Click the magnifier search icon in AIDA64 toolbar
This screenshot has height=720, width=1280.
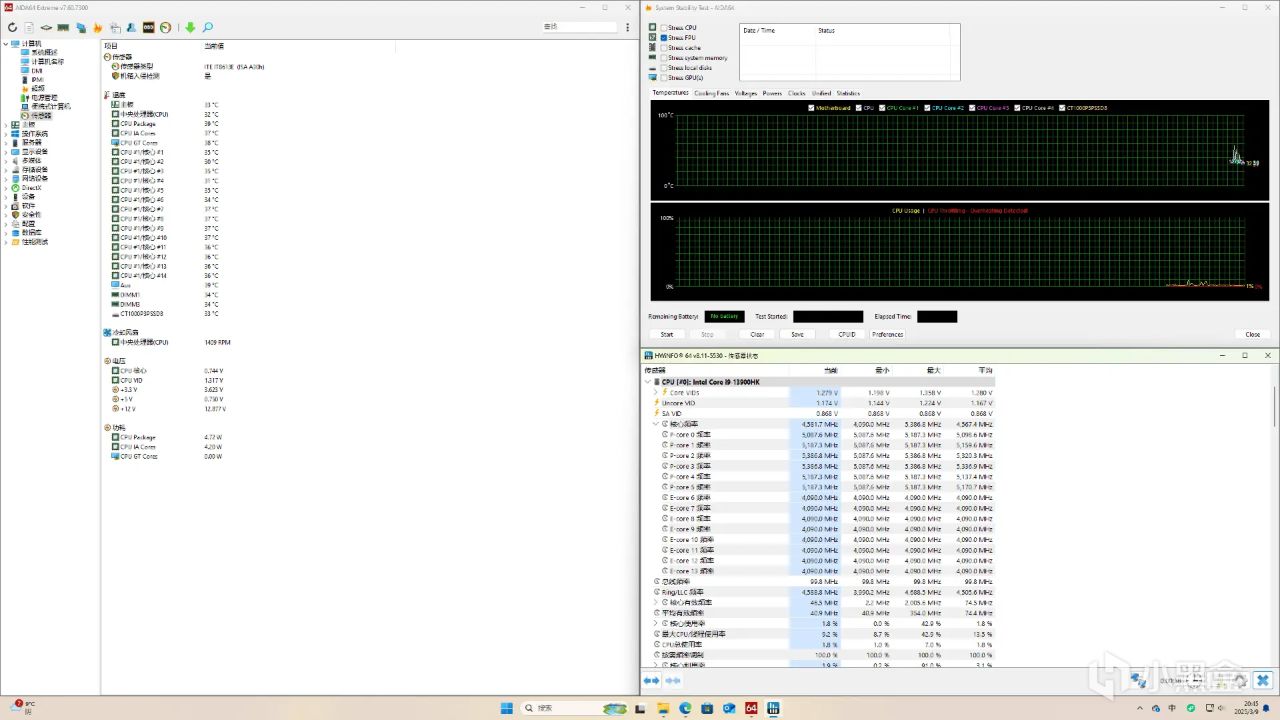(208, 27)
